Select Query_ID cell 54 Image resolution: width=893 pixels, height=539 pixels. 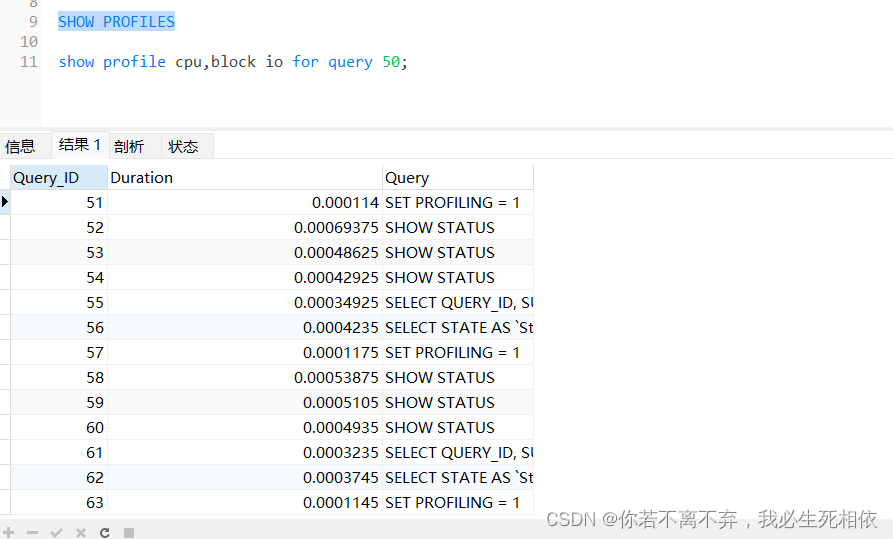[x=59, y=277]
